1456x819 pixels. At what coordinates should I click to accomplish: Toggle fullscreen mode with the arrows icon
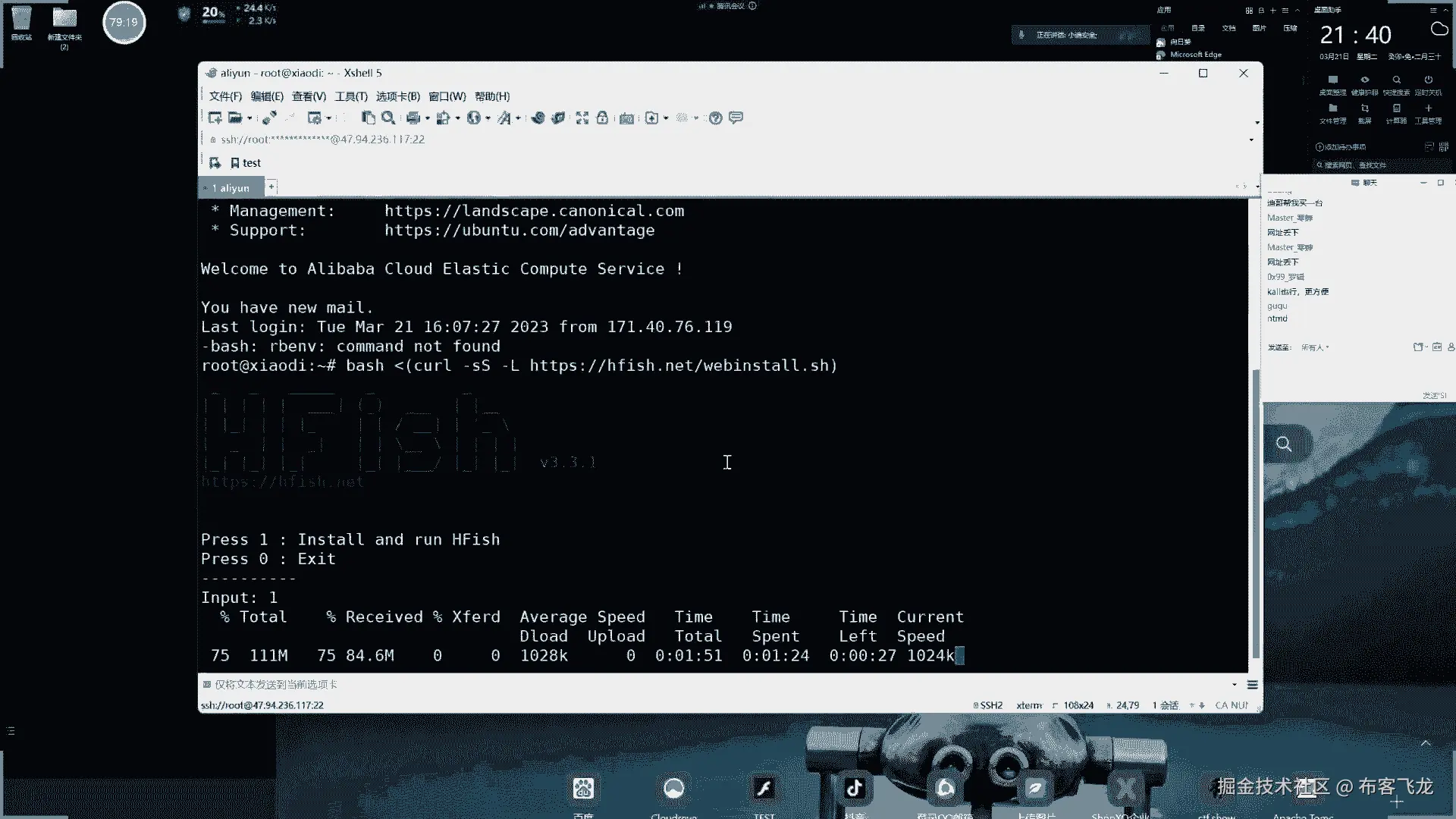pos(582,118)
